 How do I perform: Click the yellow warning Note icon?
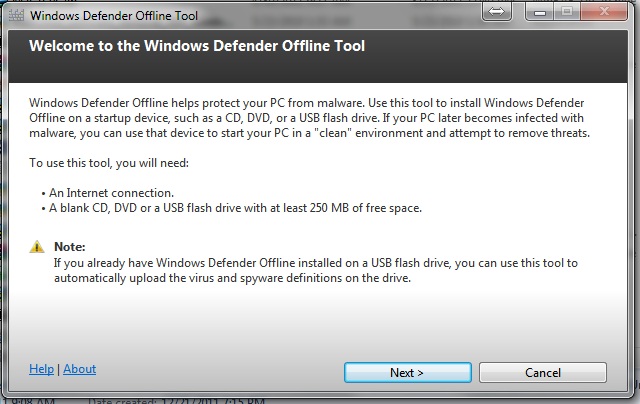coord(37,247)
